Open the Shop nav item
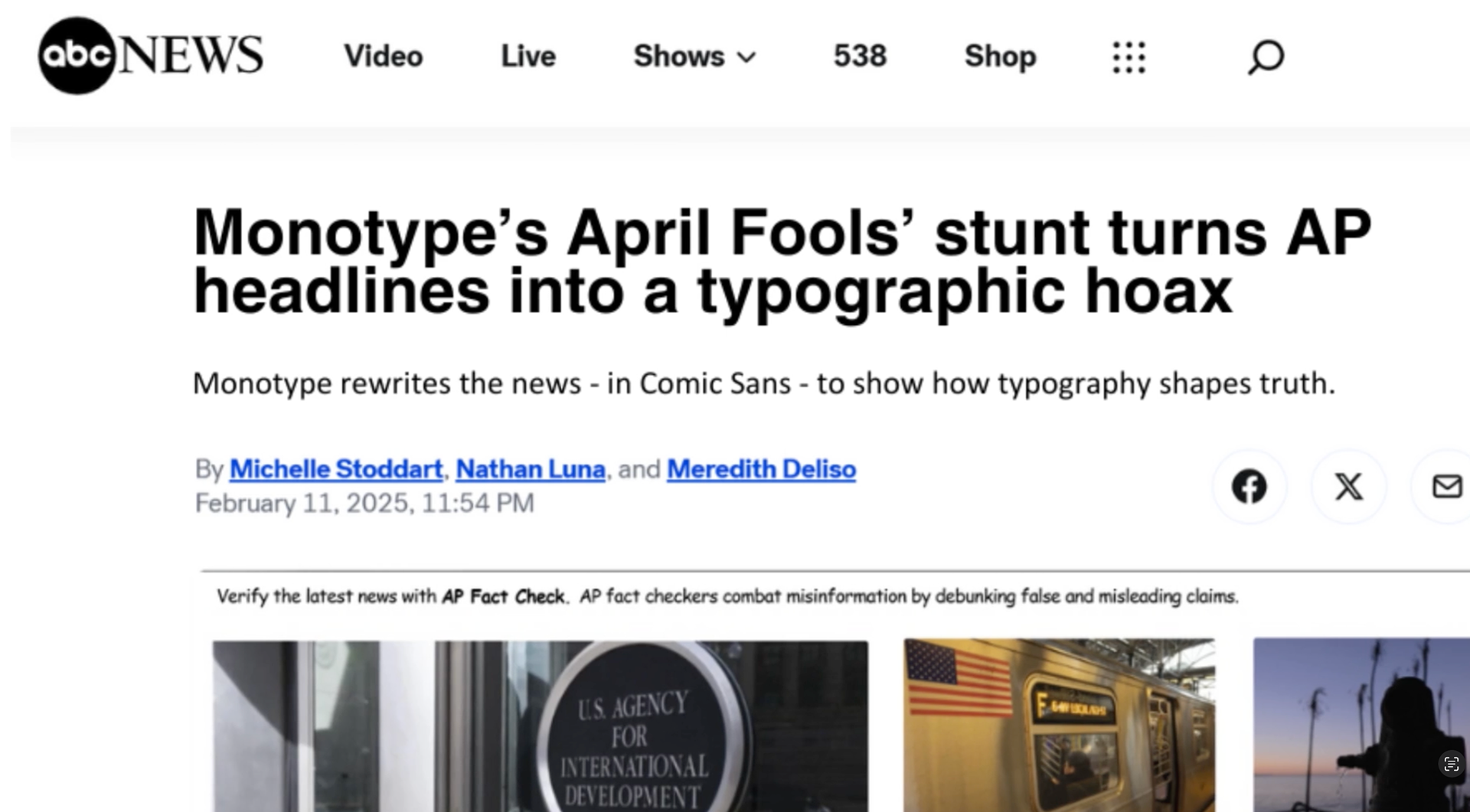 (1000, 57)
